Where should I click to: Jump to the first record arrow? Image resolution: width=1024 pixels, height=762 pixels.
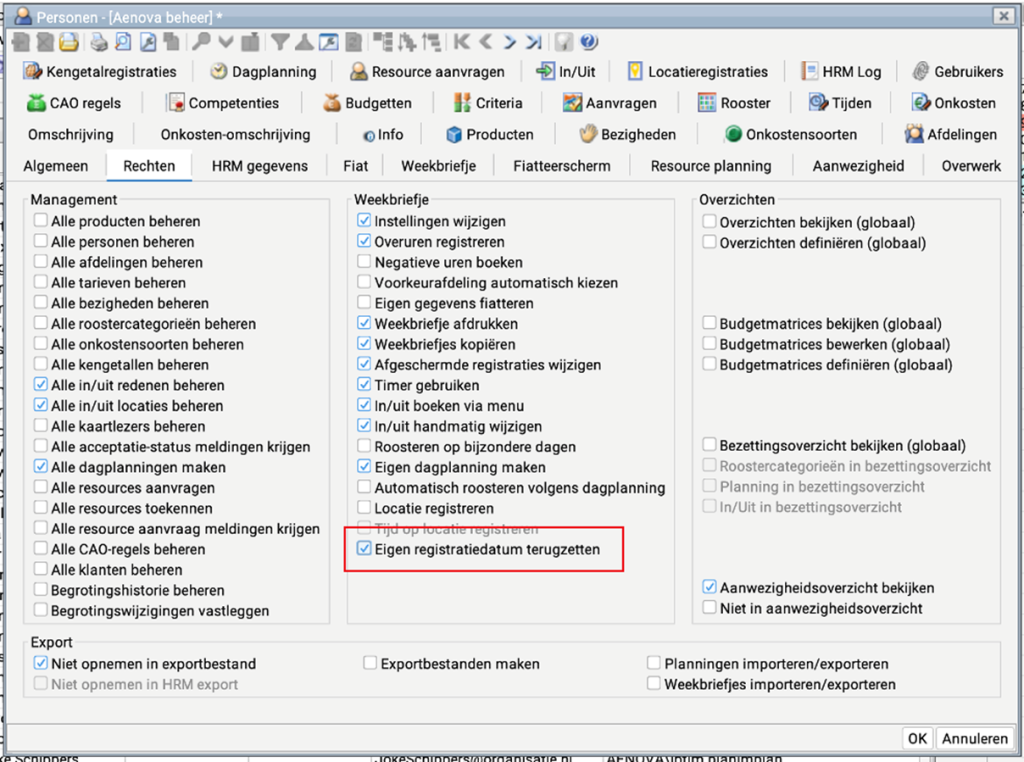461,42
